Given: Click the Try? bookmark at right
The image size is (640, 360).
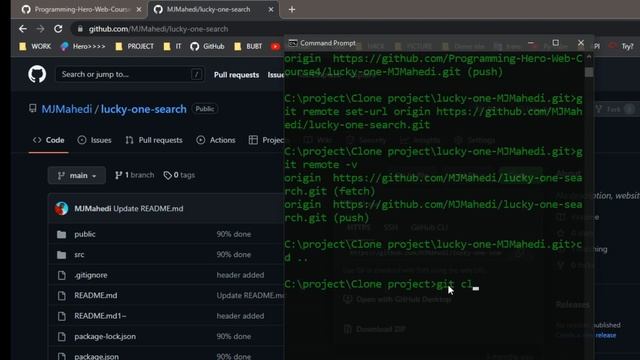Looking at the screenshot, I should (622, 47).
